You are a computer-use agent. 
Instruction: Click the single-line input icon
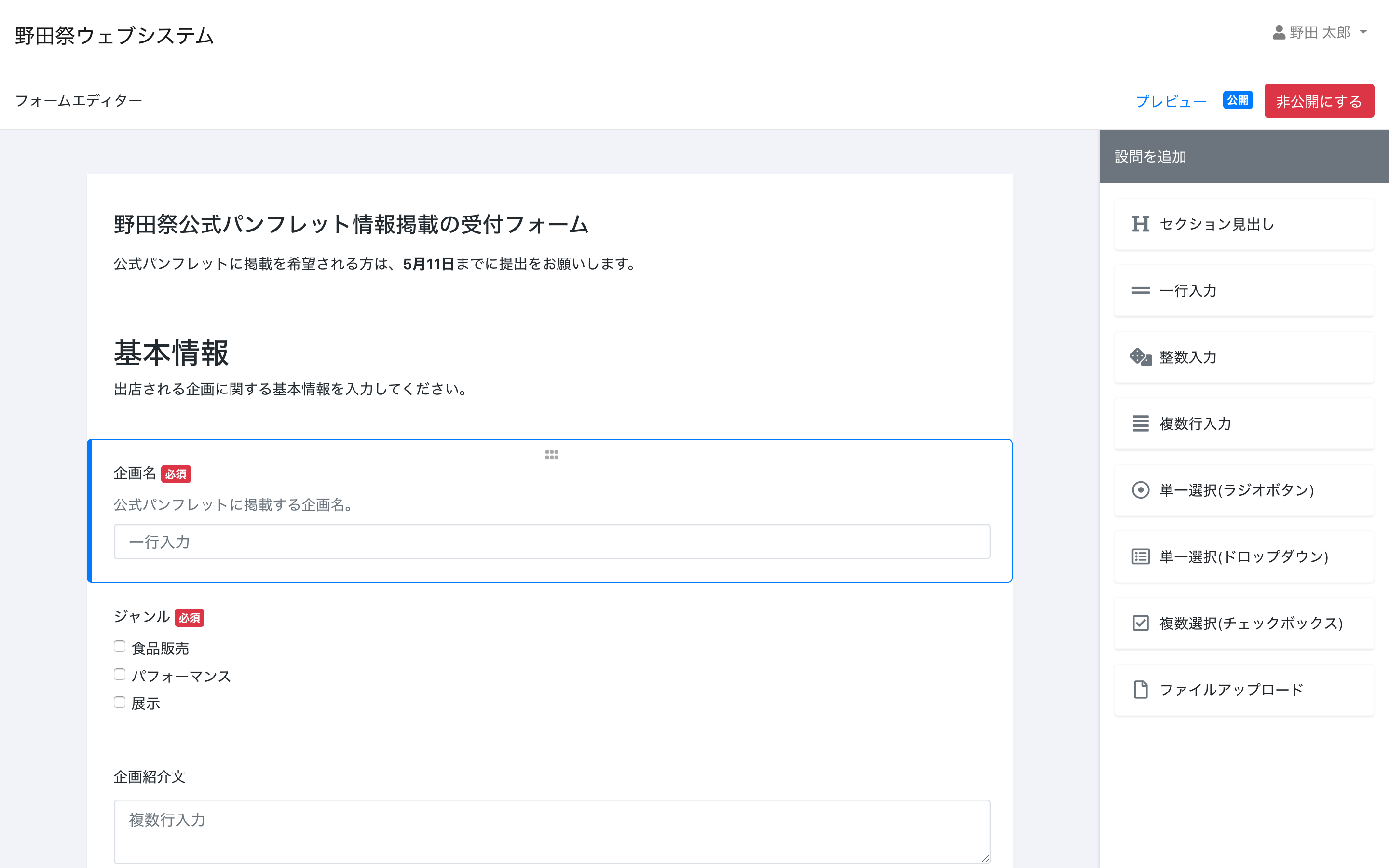tap(1140, 290)
